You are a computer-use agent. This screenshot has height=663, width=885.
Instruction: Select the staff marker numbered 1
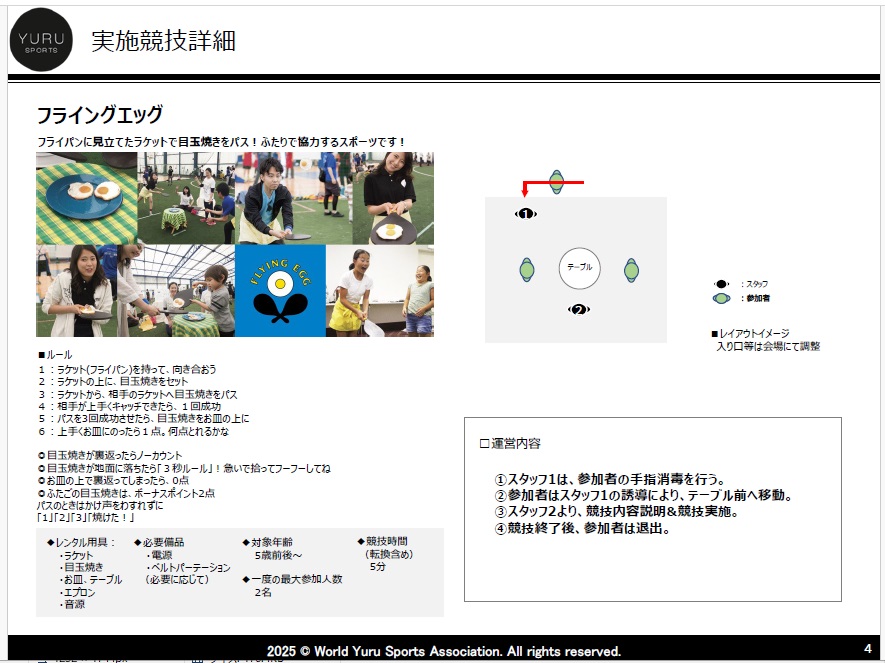coord(526,213)
